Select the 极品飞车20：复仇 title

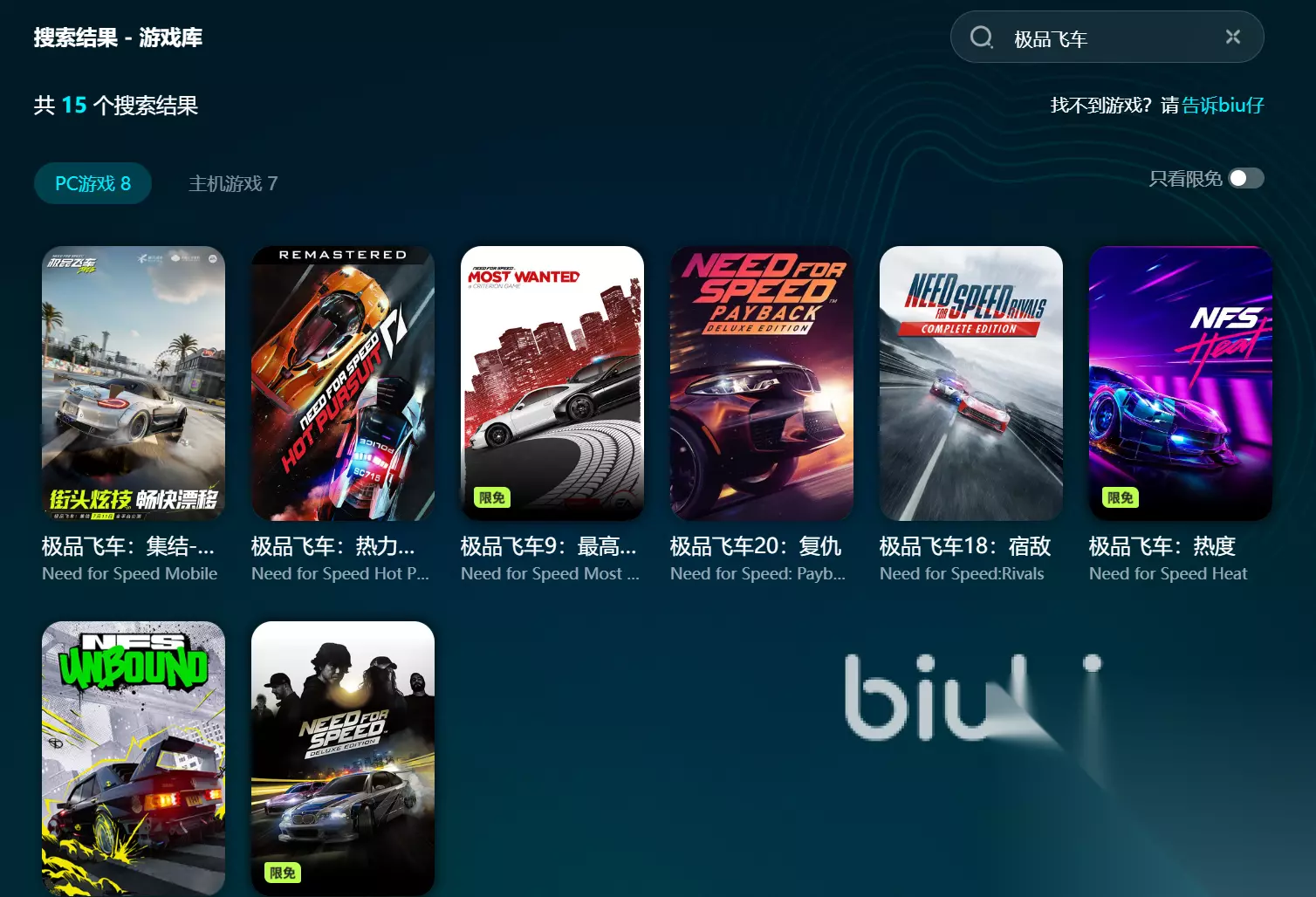coord(756,546)
